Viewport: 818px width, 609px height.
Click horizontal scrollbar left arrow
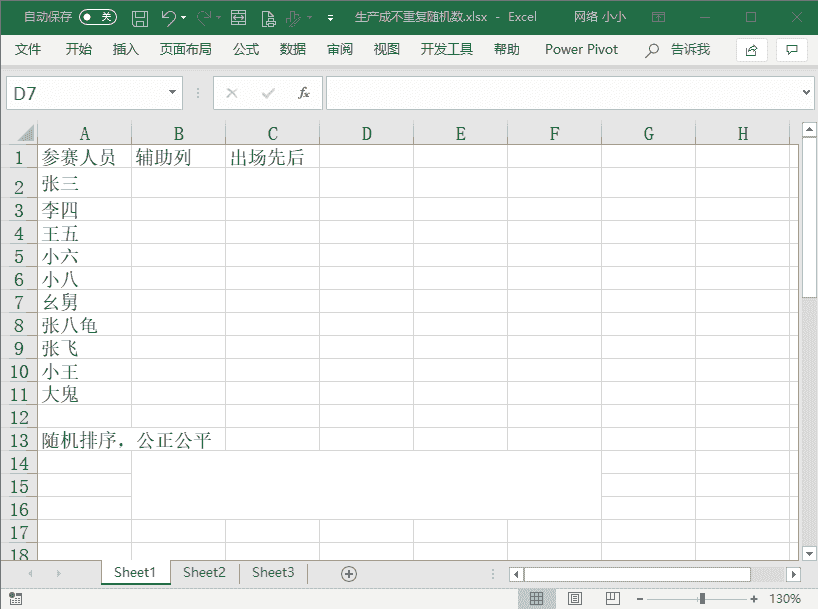516,575
